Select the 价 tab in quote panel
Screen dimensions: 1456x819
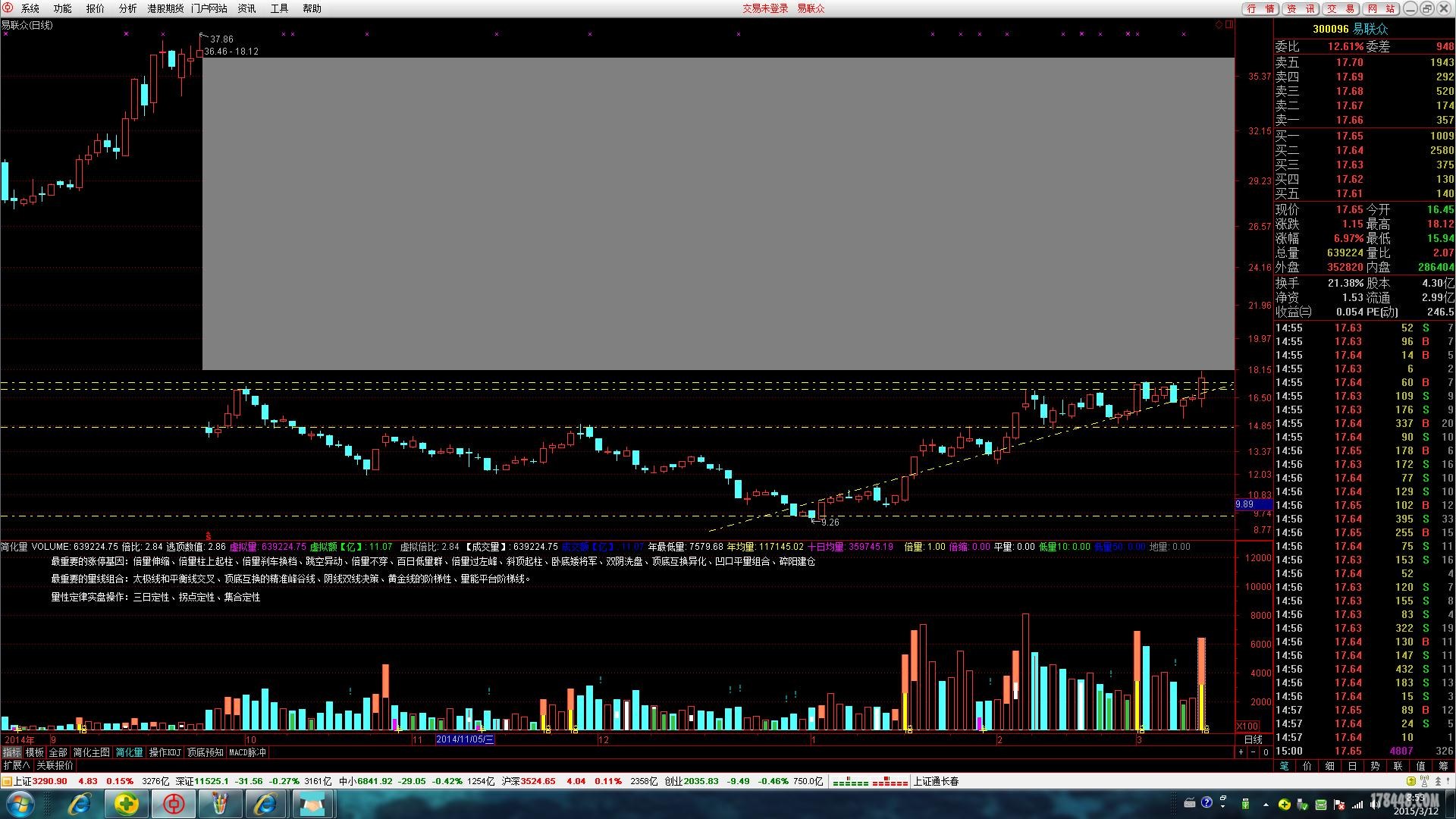coord(1307,766)
